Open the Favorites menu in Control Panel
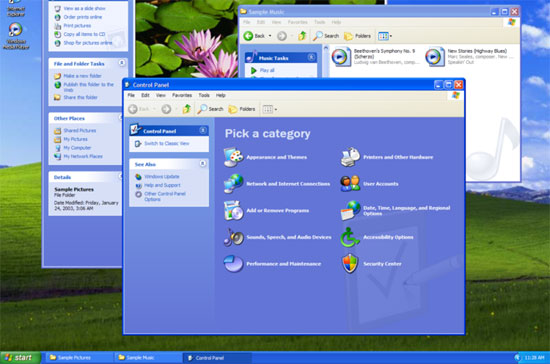550x364 pixels. 182,95
